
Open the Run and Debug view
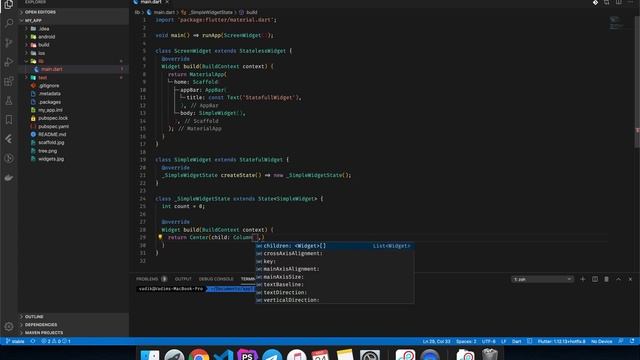coord(9,62)
